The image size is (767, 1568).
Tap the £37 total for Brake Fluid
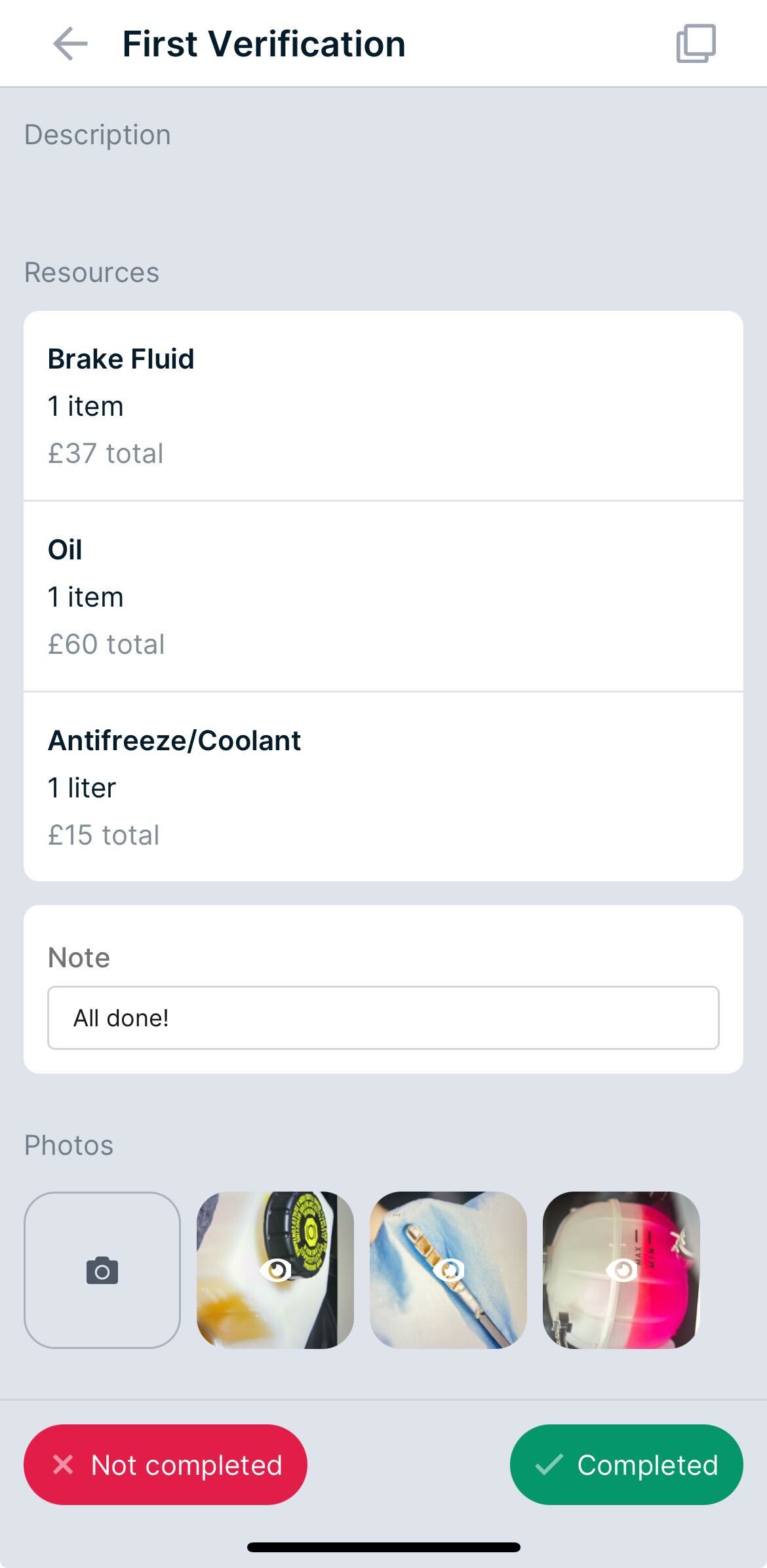point(106,453)
